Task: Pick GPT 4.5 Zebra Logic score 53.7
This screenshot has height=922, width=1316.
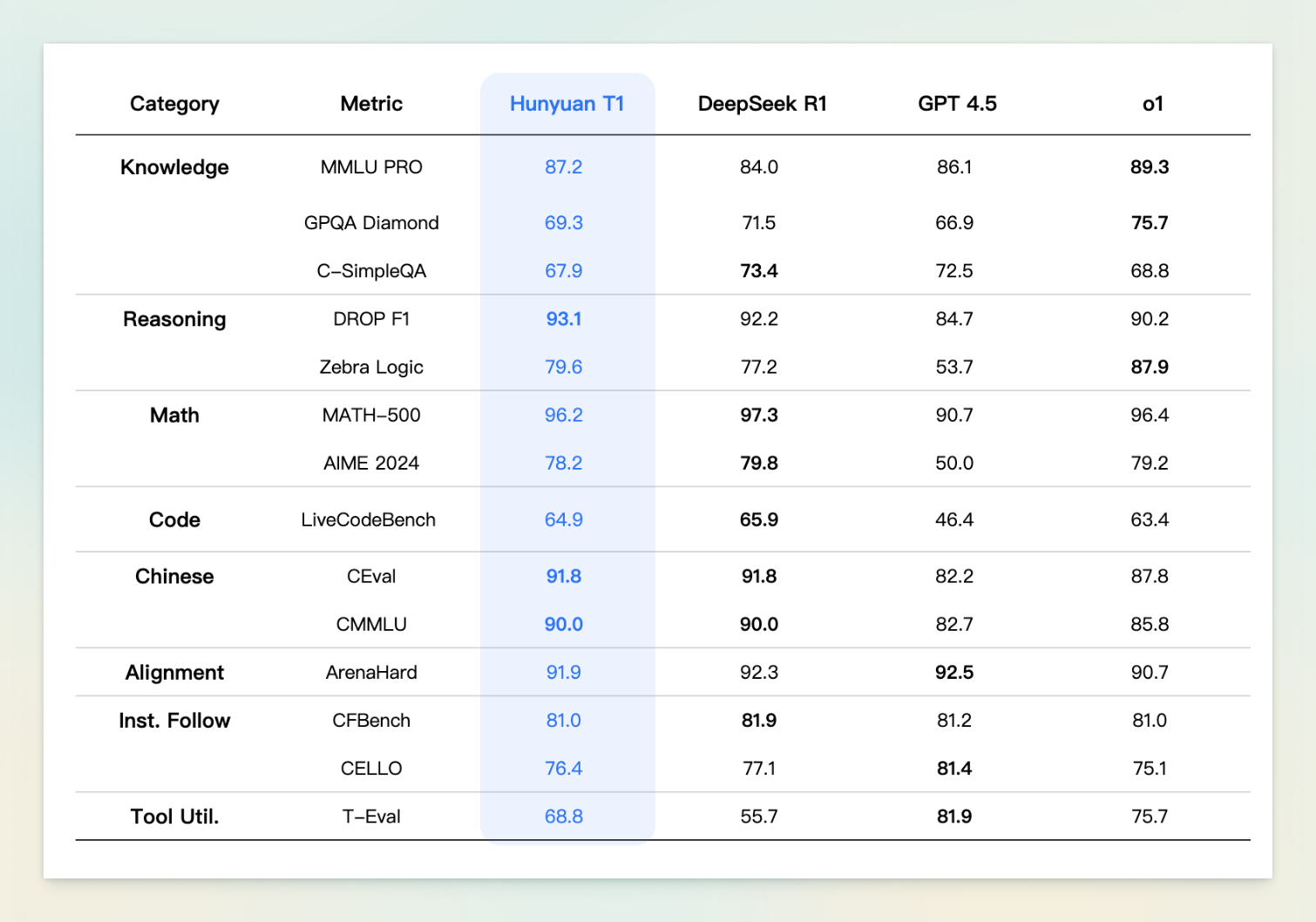Action: pos(954,367)
